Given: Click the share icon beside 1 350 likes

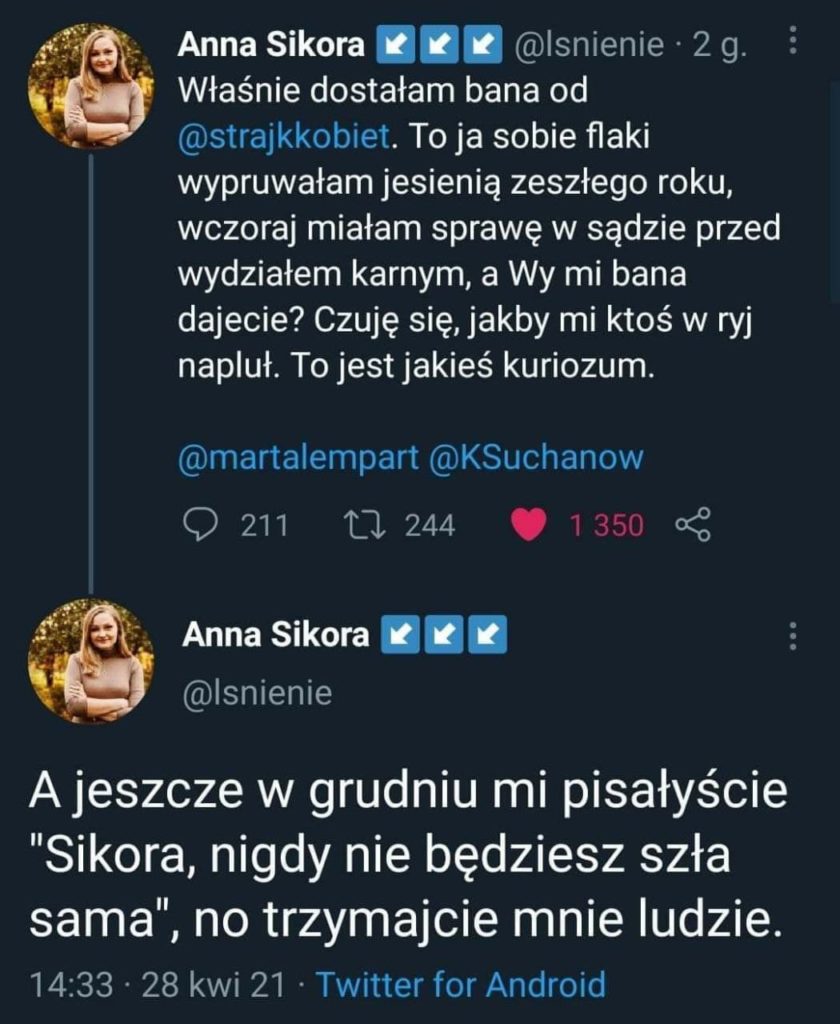Looking at the screenshot, I should point(693,524).
